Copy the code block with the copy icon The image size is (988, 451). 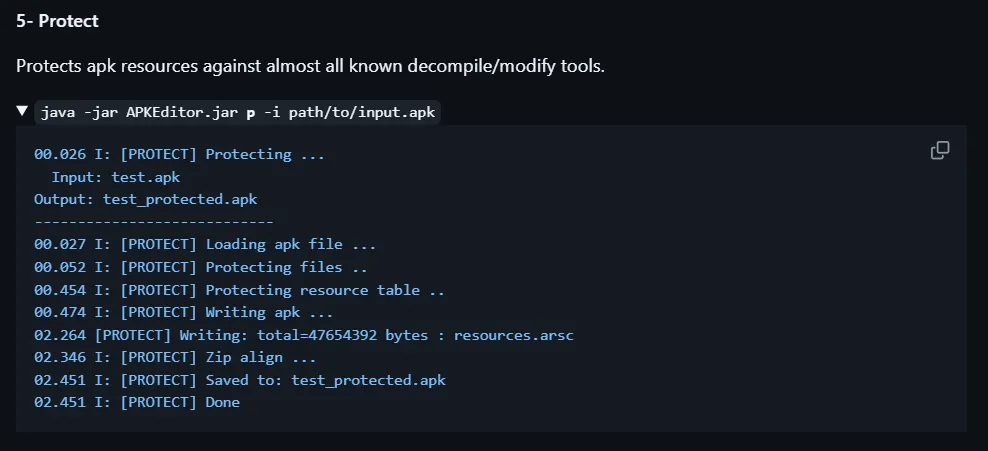[939, 150]
